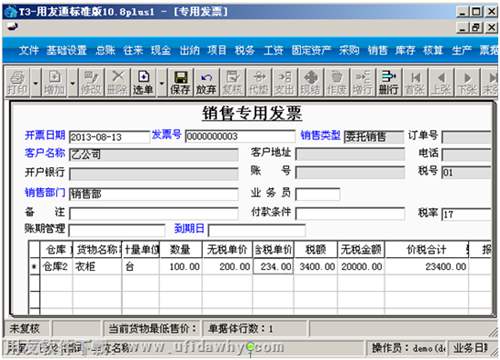
Task: Click the 税号 field showing 01
Action: coord(467,172)
